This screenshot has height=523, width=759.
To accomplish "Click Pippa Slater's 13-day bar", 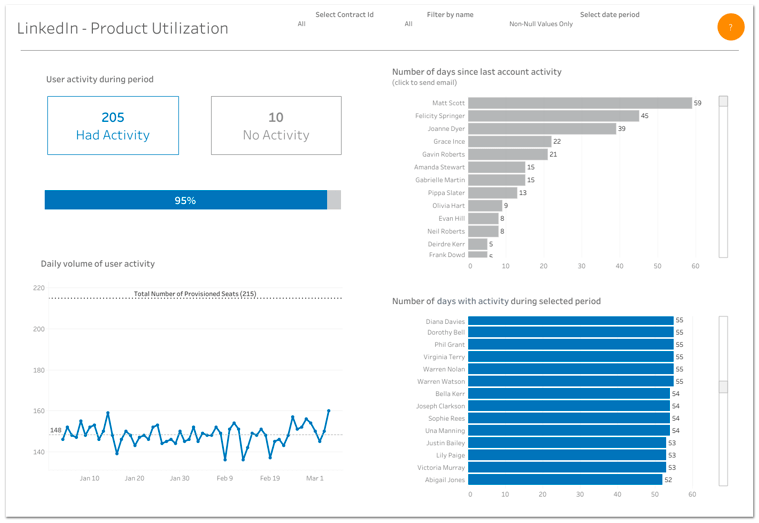I will click(493, 193).
